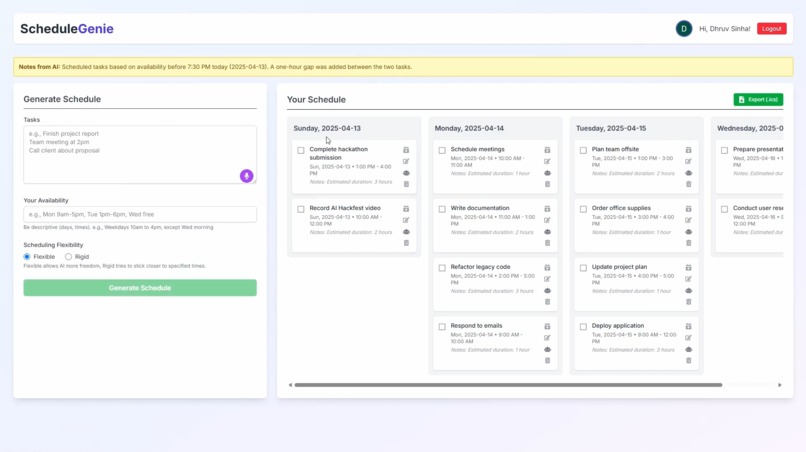Edit the Refactor legacy code task
The height and width of the screenshot is (452, 806).
(547, 279)
